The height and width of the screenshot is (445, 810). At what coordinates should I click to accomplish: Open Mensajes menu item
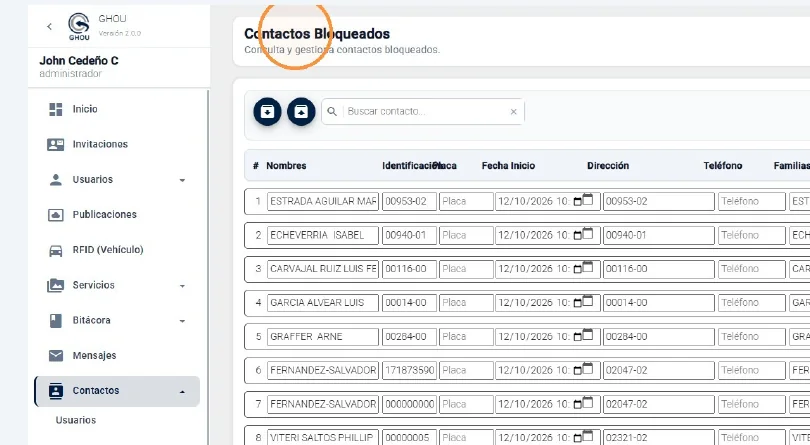[94, 356]
